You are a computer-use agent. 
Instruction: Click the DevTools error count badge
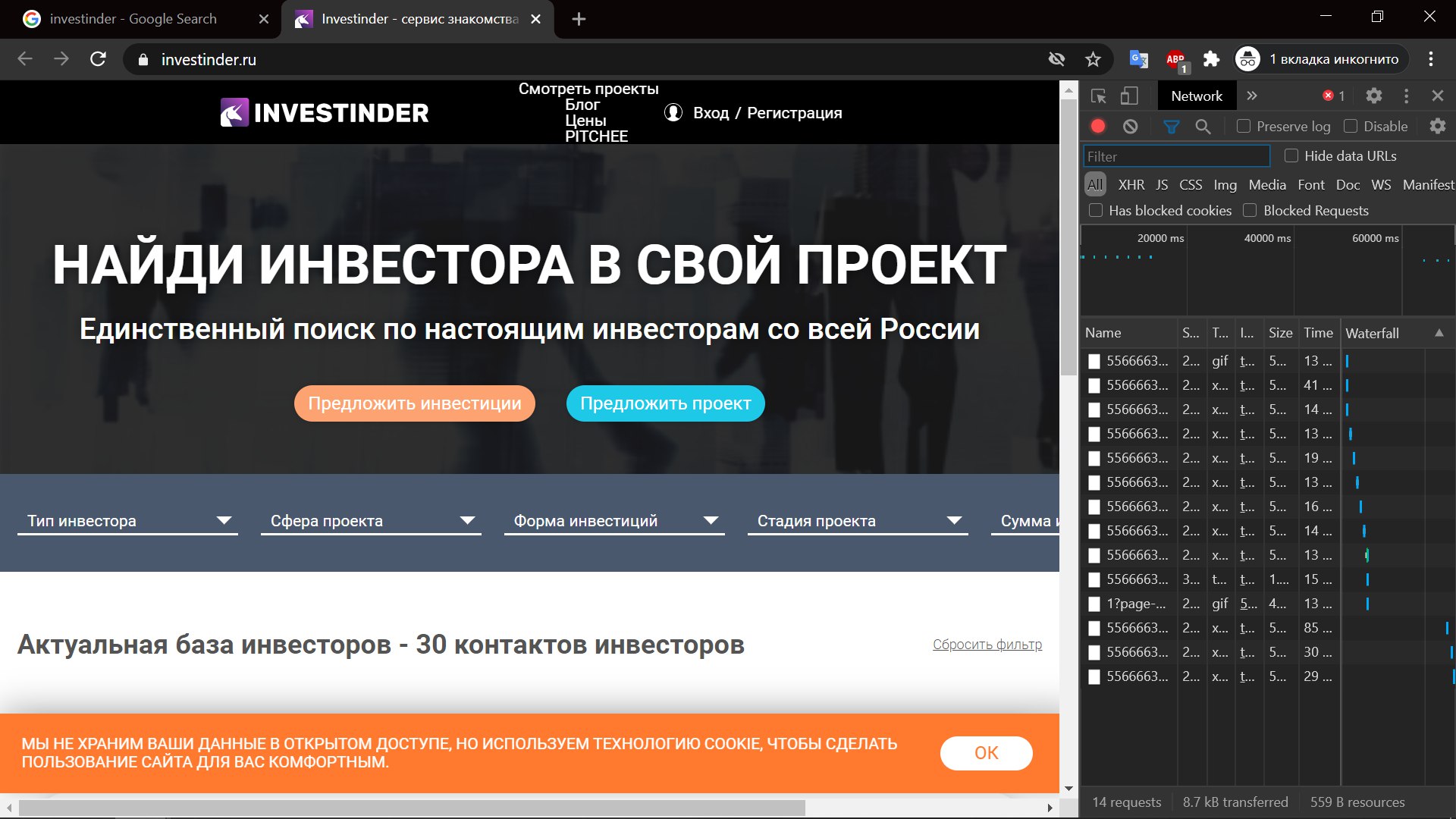(1334, 96)
